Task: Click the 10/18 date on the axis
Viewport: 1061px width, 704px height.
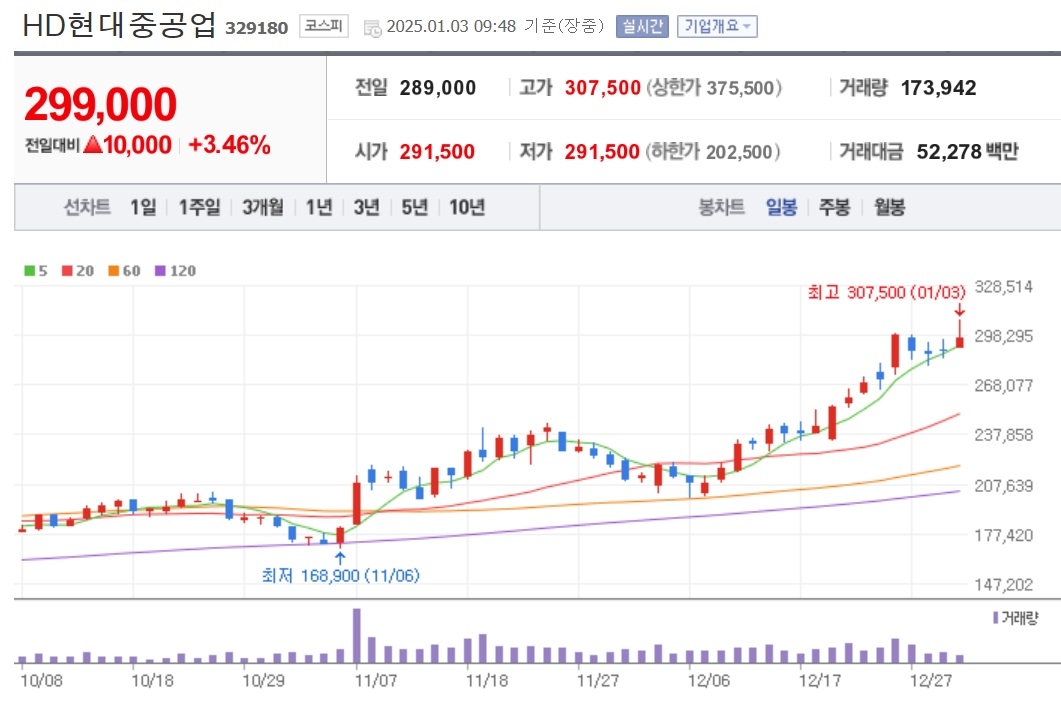Action: click(x=152, y=680)
